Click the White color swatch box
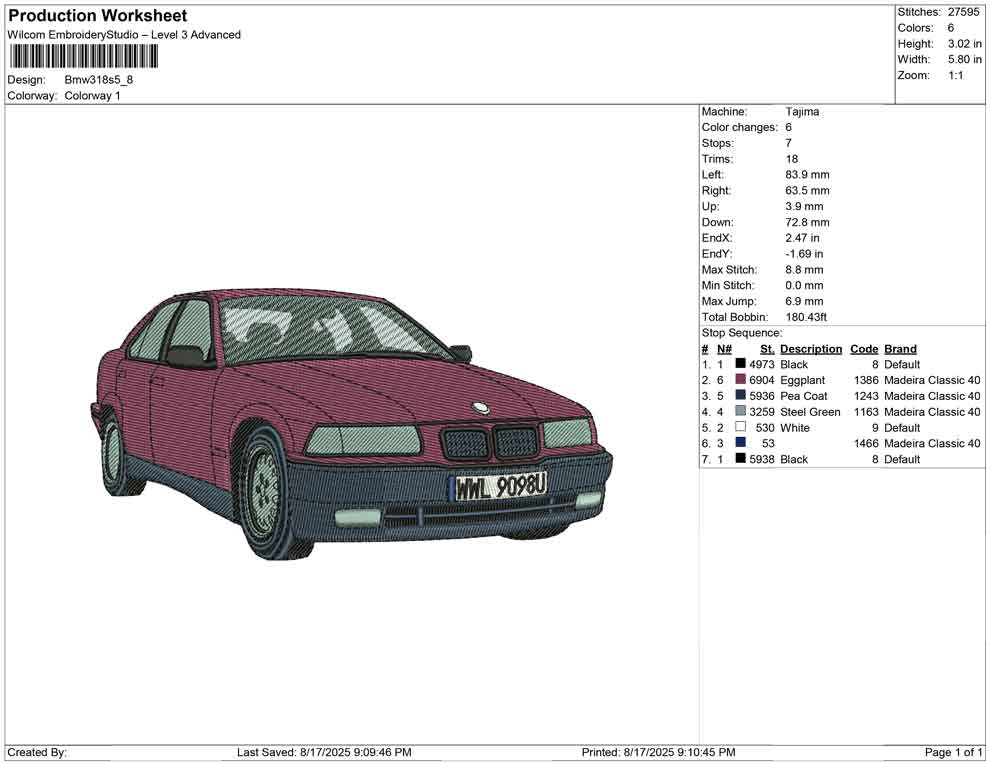 click(740, 428)
